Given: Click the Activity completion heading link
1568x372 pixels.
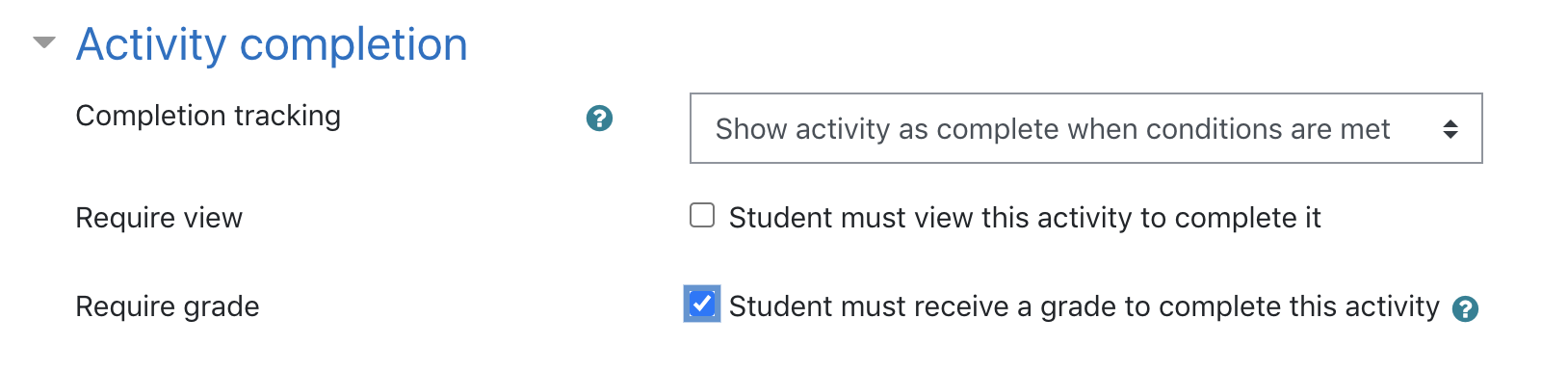Looking at the screenshot, I should tap(272, 44).
